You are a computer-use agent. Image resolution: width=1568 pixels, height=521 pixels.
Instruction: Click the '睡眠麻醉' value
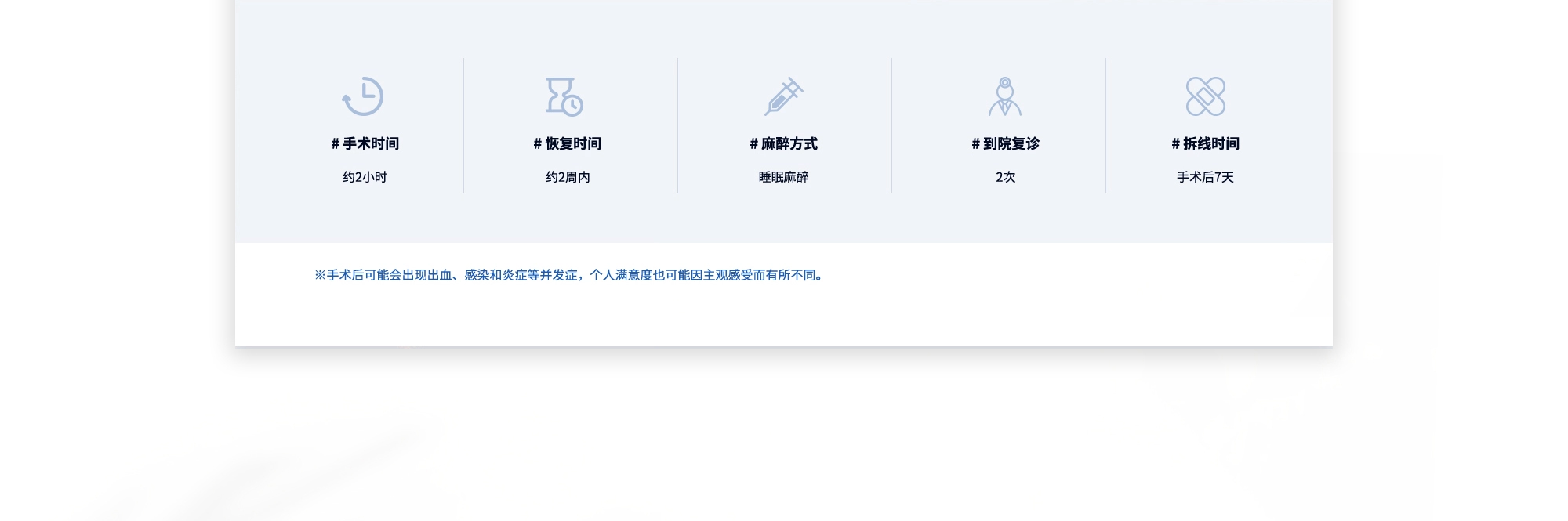point(784,177)
